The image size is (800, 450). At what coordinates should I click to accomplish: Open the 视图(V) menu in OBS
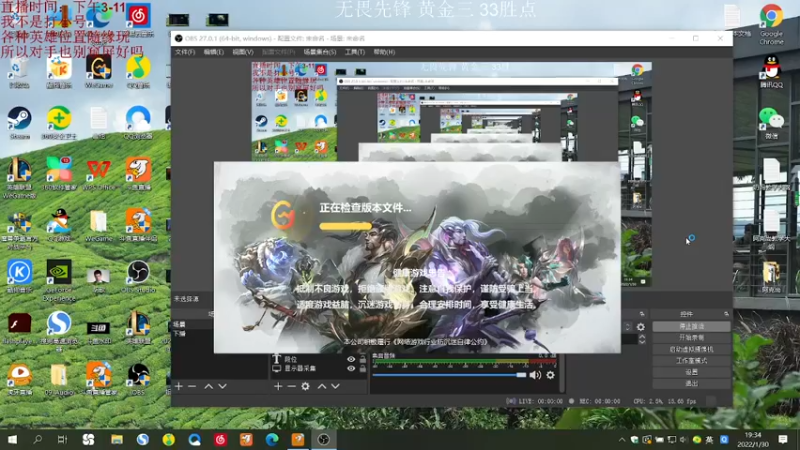point(242,52)
